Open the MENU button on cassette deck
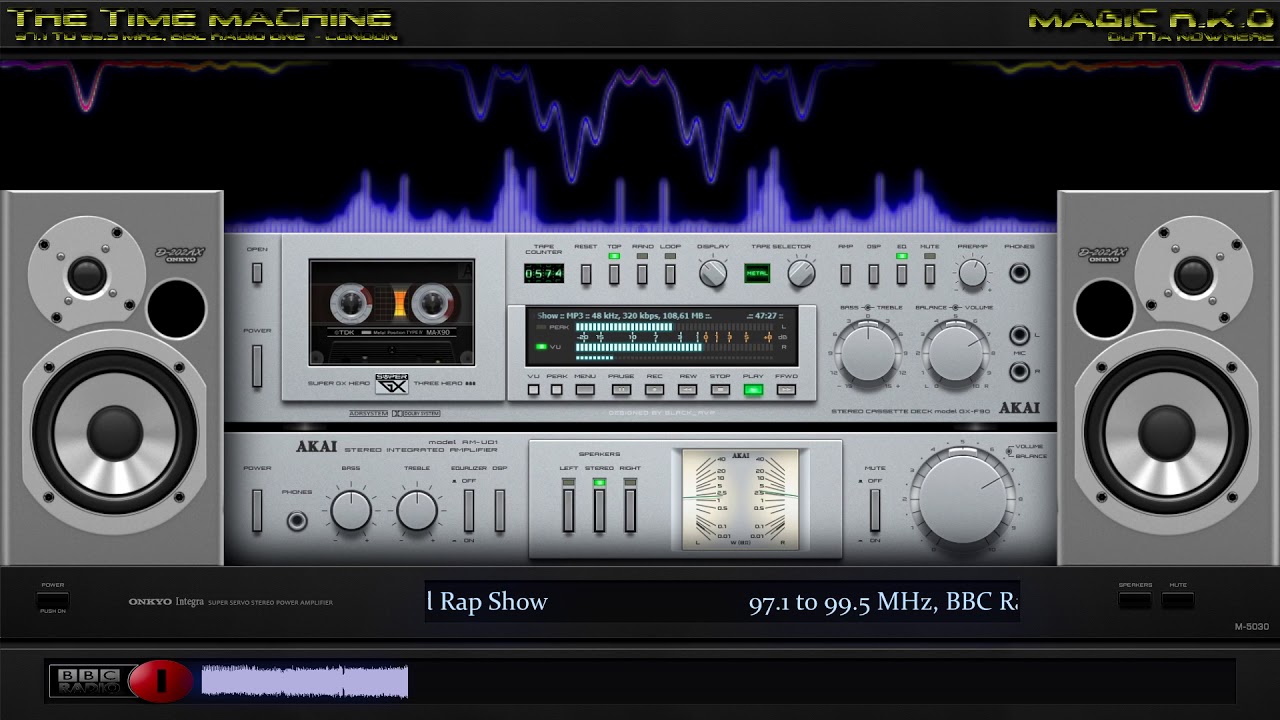The width and height of the screenshot is (1280, 720). pyautogui.click(x=585, y=390)
